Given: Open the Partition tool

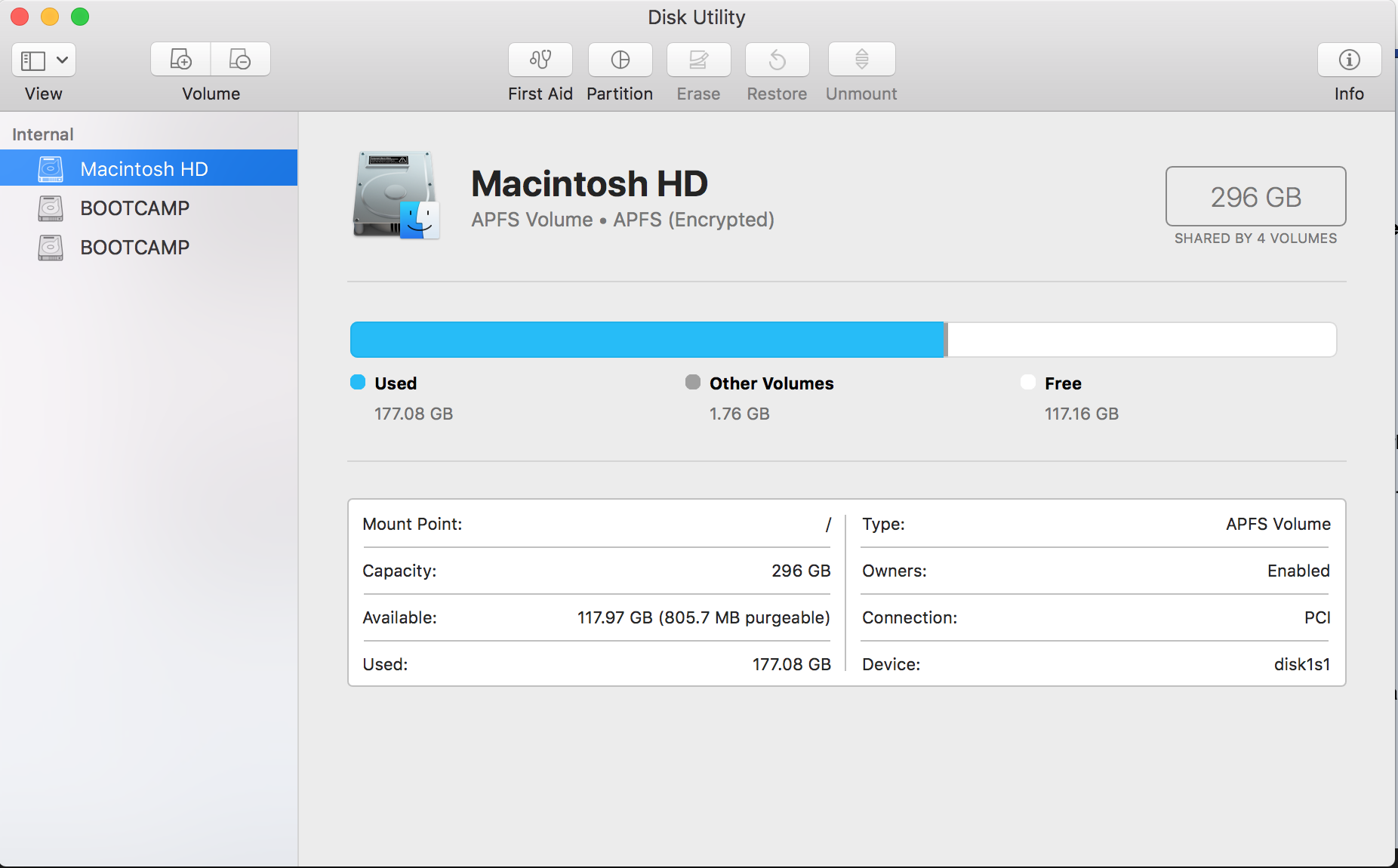Looking at the screenshot, I should coord(620,60).
